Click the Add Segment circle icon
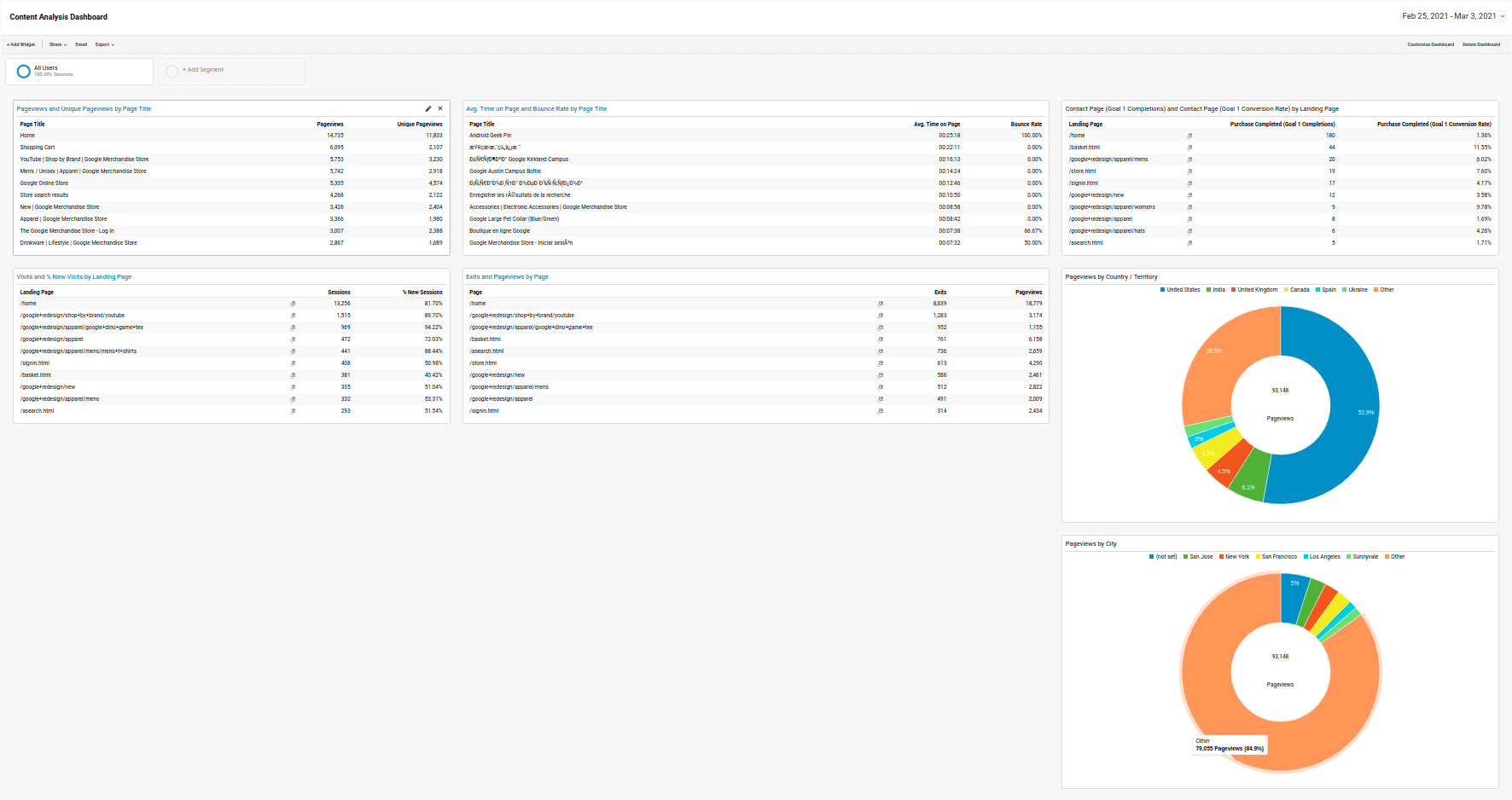Viewport: 1512px width, 800px height. (174, 71)
